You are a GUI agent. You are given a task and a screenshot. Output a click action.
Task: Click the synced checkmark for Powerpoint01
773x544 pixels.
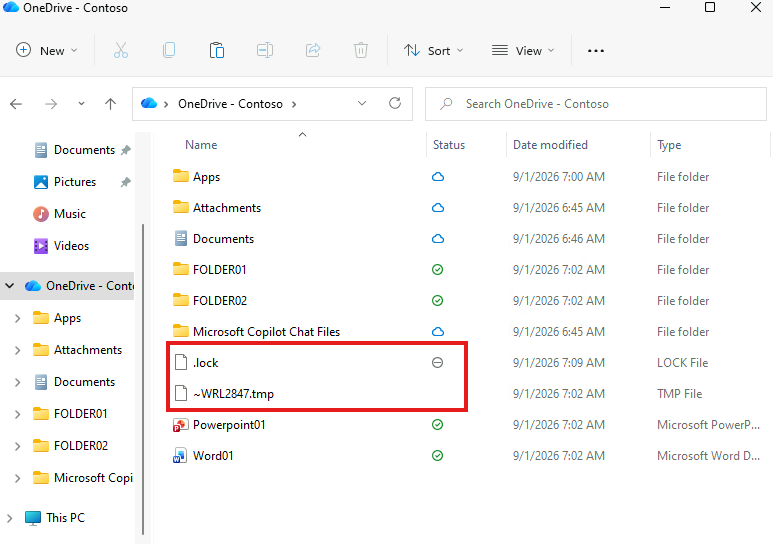[x=437, y=424]
